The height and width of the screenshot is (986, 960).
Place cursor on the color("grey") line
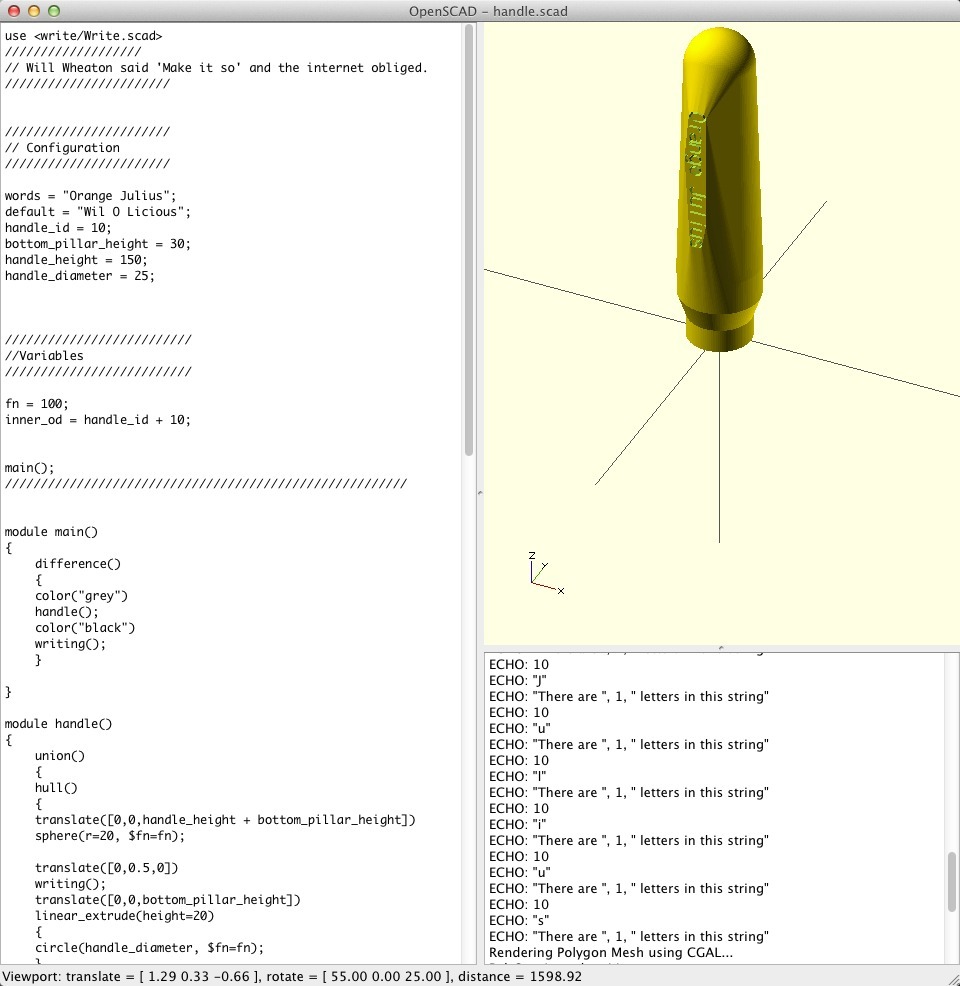click(x=81, y=596)
